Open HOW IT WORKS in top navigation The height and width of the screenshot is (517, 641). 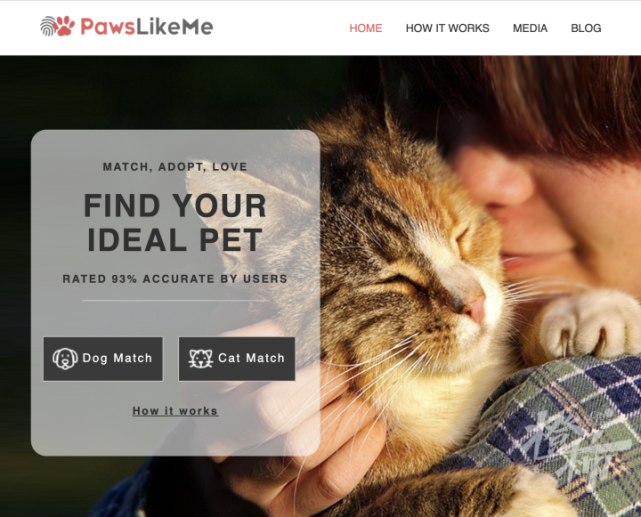(x=447, y=28)
